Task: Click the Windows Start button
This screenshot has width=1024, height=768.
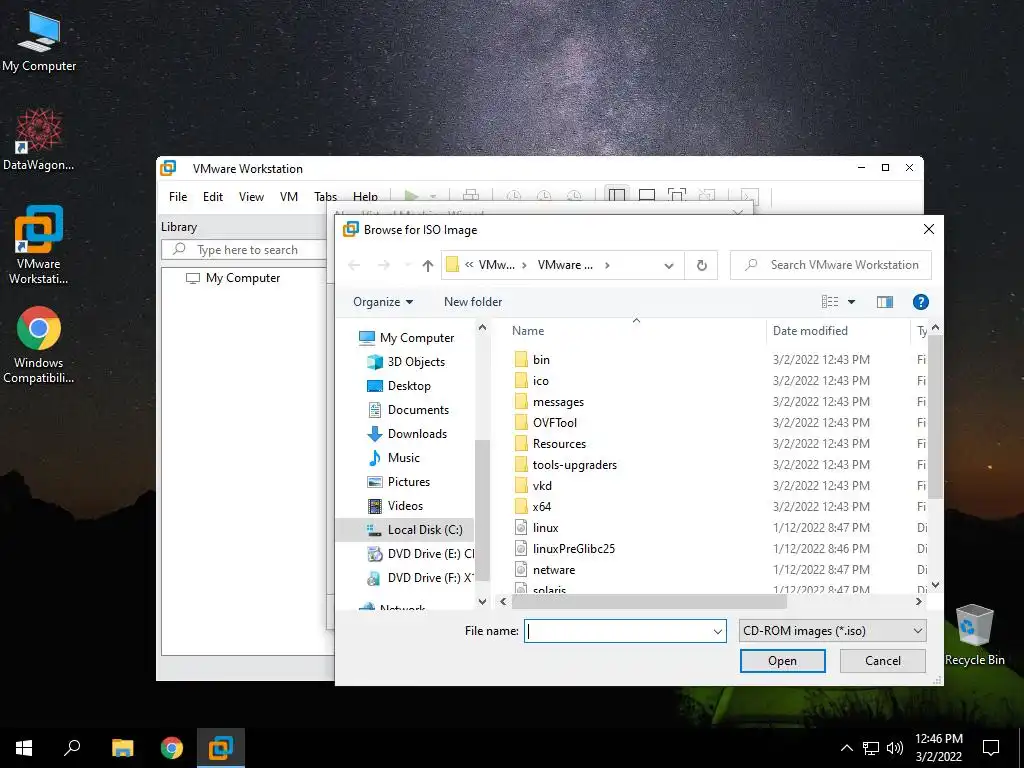Action: tap(24, 748)
